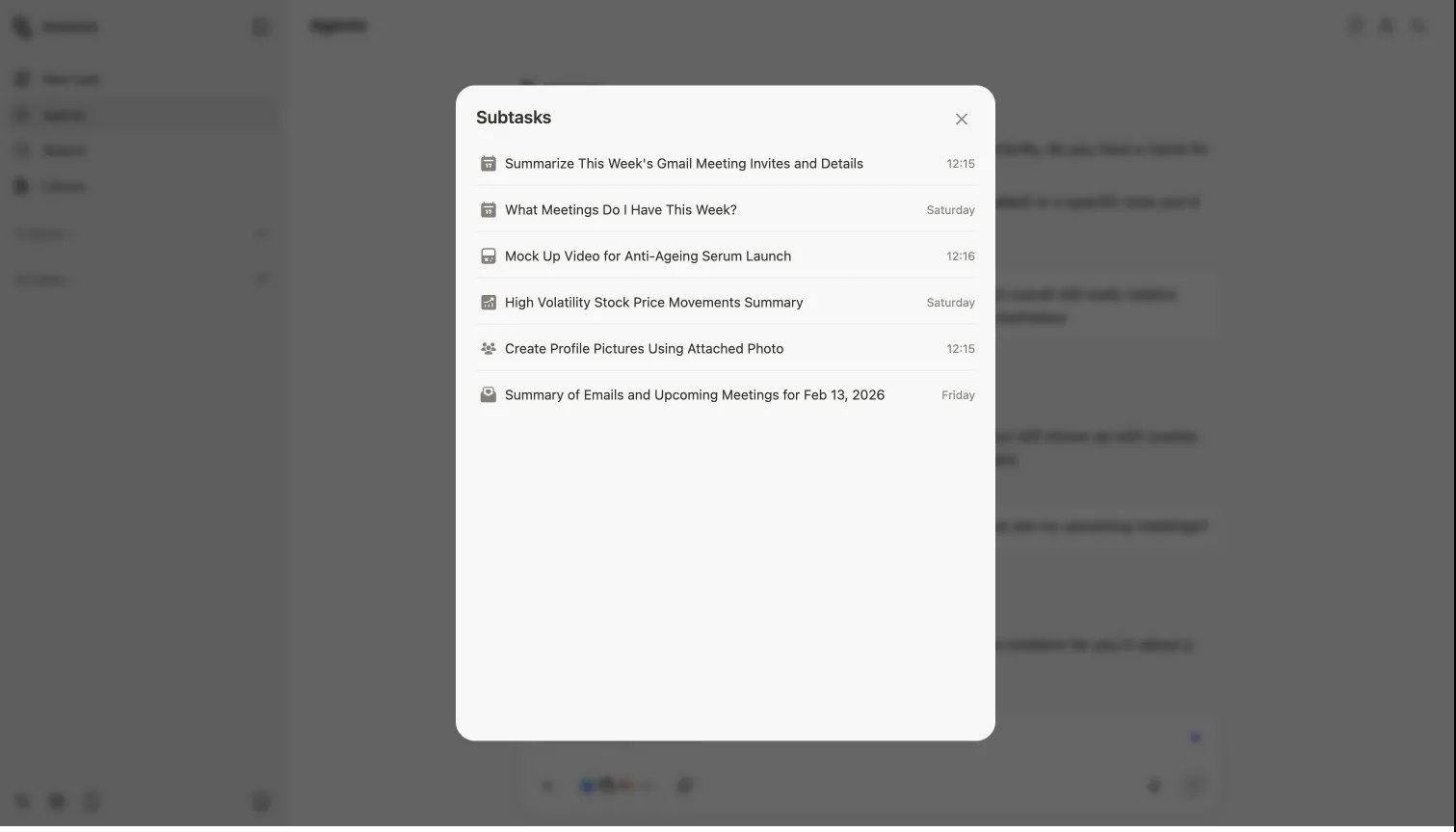Click the calendar icon beside the Gmail Meeting Invites subtask
Screen dimensions: 1456x832
(x=488, y=163)
